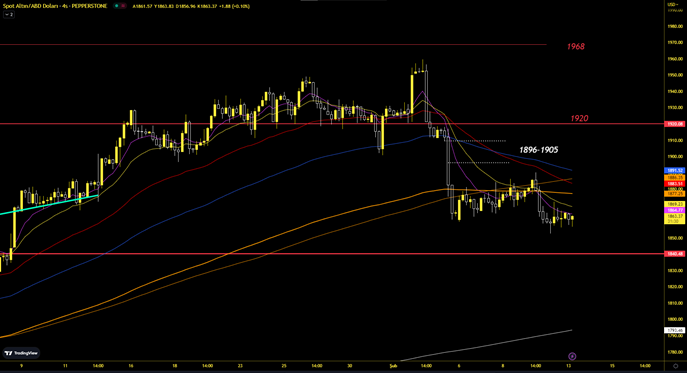Open the USD currency selector on price scale
Image resolution: width=687 pixels, height=373 pixels.
click(x=673, y=4)
